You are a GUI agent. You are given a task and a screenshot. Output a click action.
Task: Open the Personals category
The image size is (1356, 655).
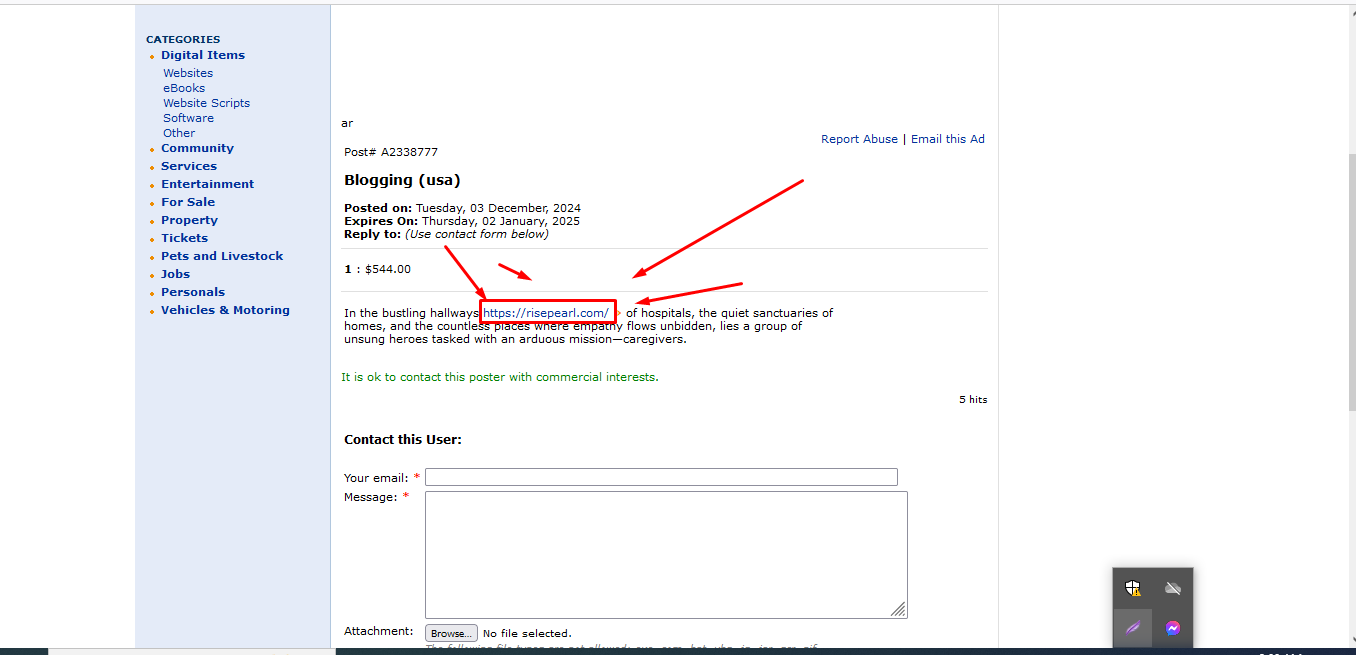193,292
